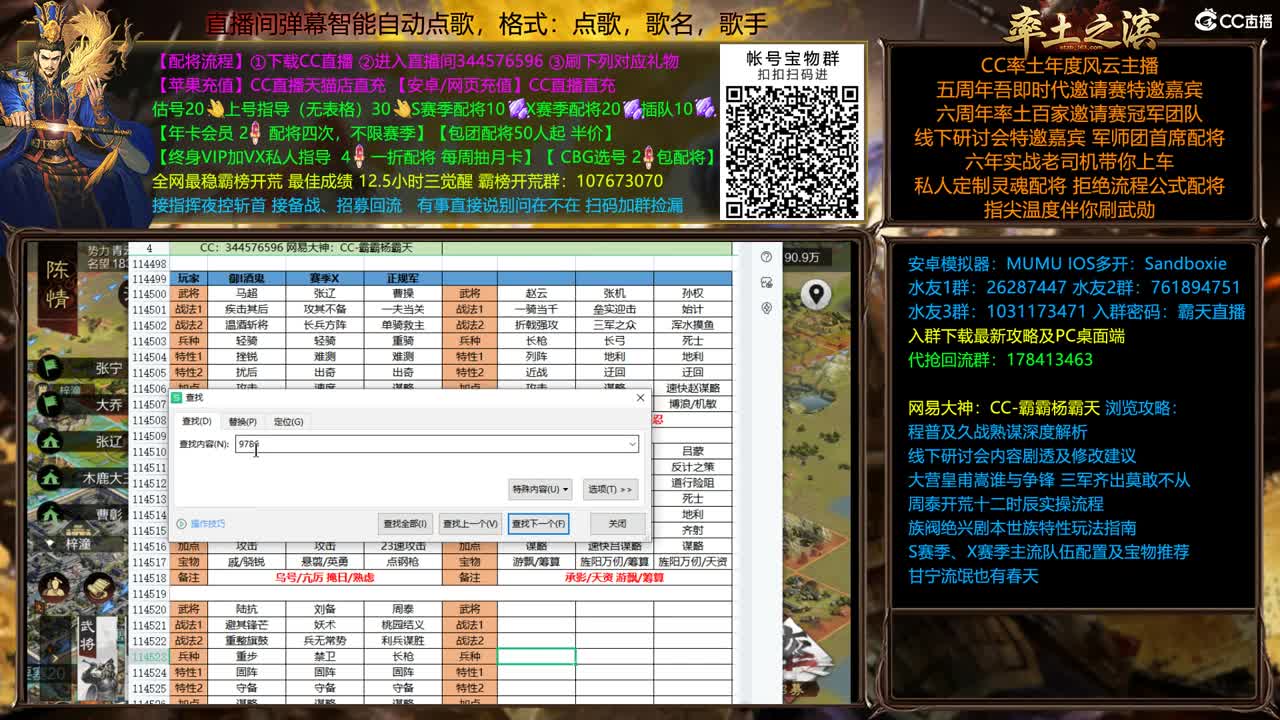
Task: Open the 操作技巧 link
Action: [208, 524]
